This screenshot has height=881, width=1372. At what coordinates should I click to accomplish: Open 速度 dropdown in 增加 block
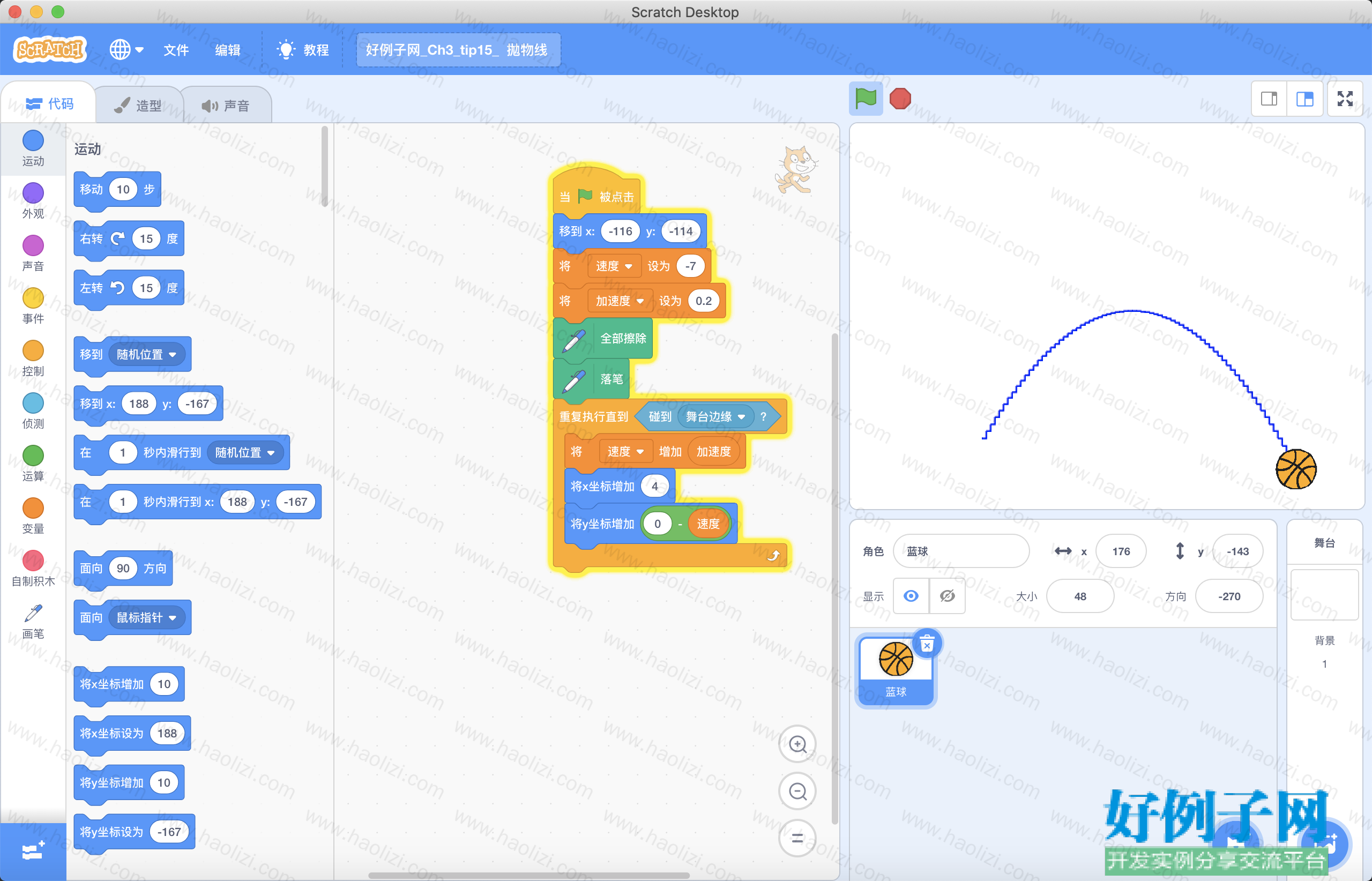tap(625, 451)
